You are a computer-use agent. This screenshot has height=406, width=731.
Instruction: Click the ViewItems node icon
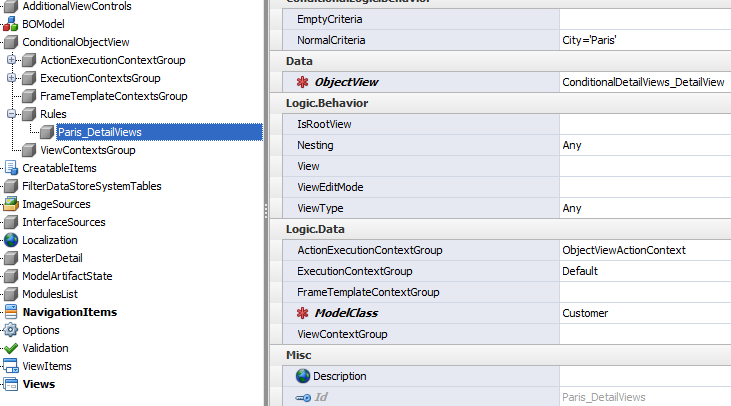point(11,366)
